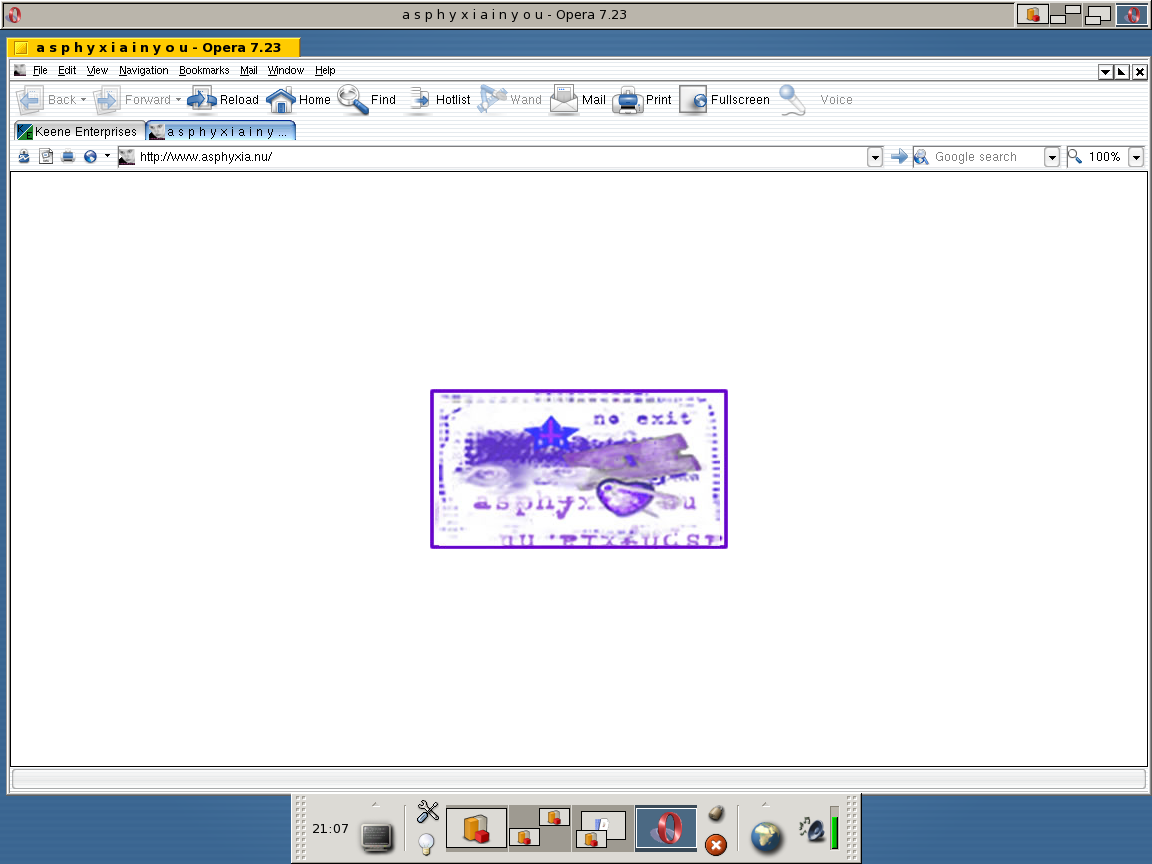Reload the current page

(223, 100)
